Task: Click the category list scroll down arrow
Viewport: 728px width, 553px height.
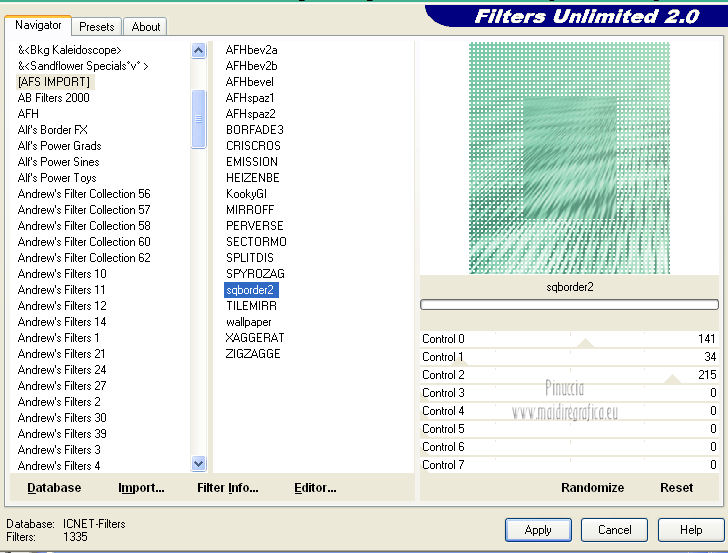Action: click(199, 463)
